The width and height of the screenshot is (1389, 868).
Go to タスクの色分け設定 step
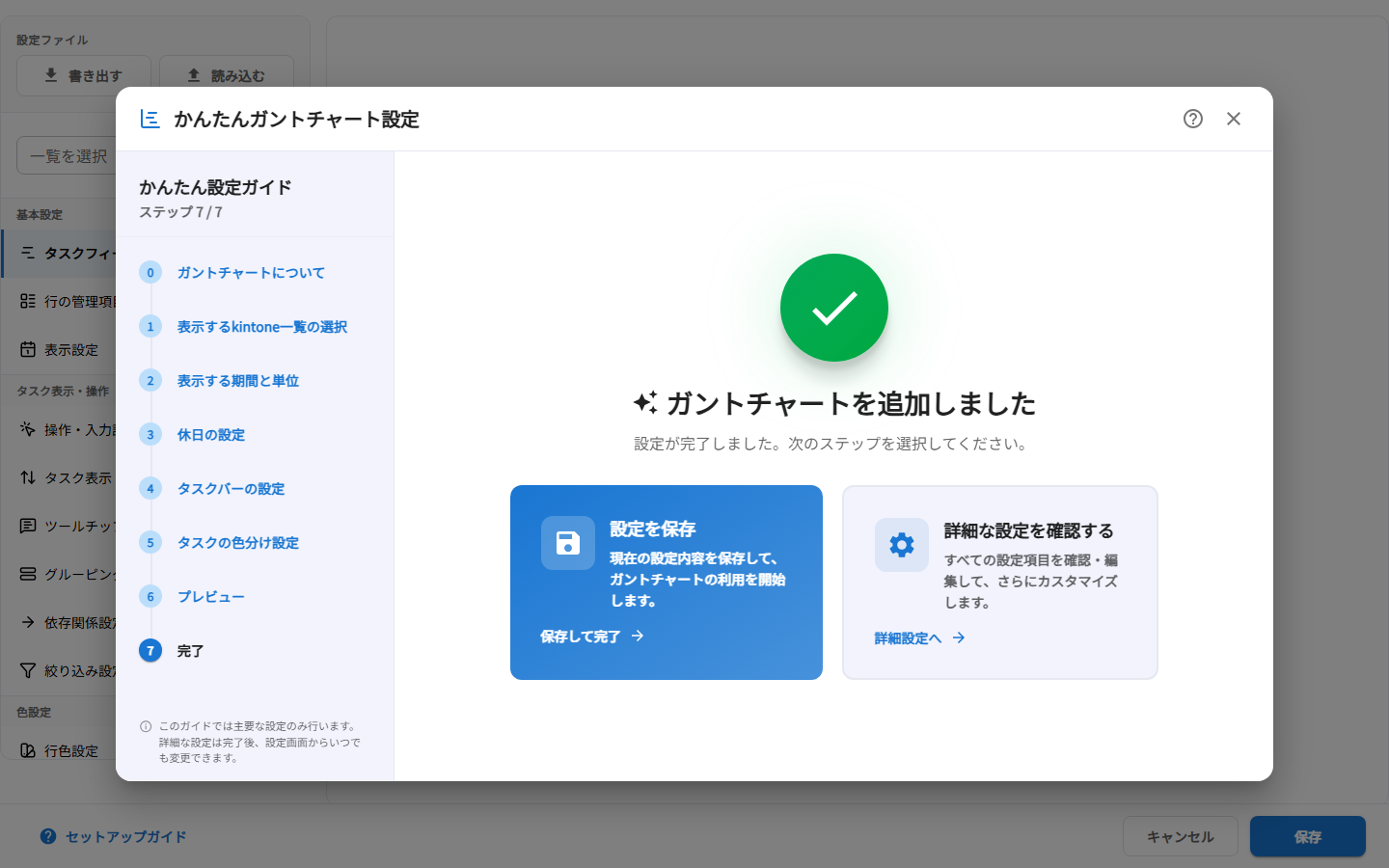click(x=238, y=543)
